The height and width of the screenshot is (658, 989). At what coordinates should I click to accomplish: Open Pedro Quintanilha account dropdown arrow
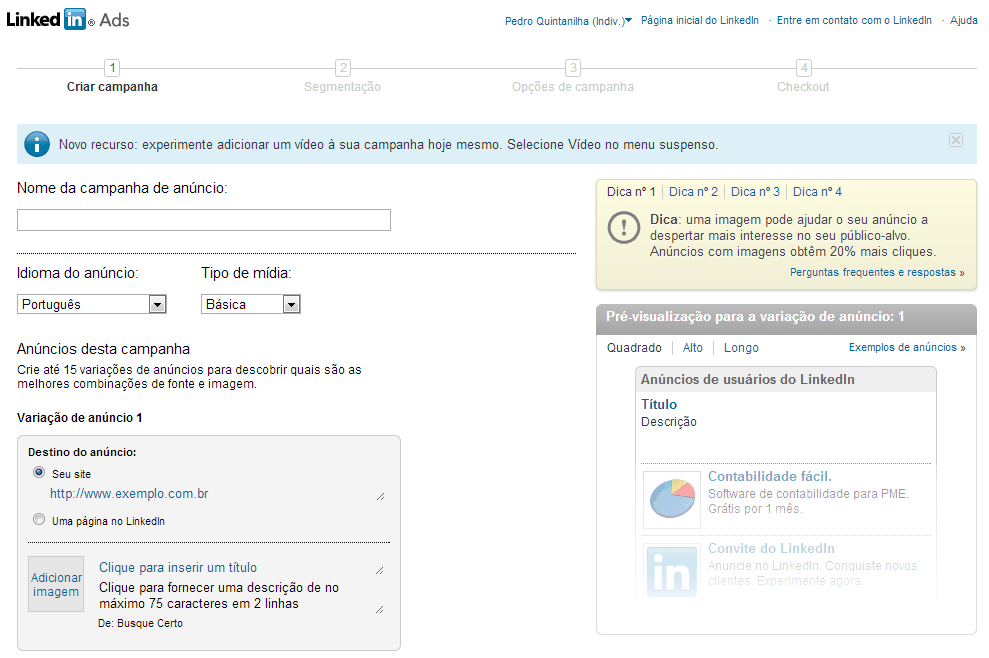tap(628, 20)
